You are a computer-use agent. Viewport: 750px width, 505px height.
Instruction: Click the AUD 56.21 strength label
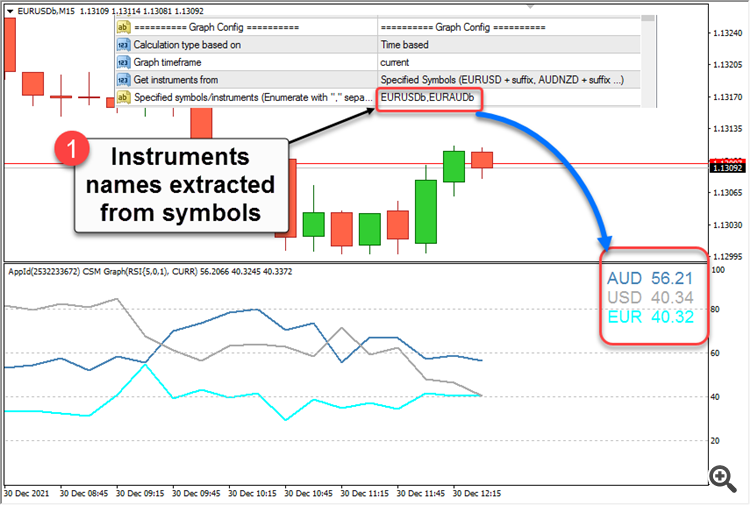pyautogui.click(x=650, y=278)
